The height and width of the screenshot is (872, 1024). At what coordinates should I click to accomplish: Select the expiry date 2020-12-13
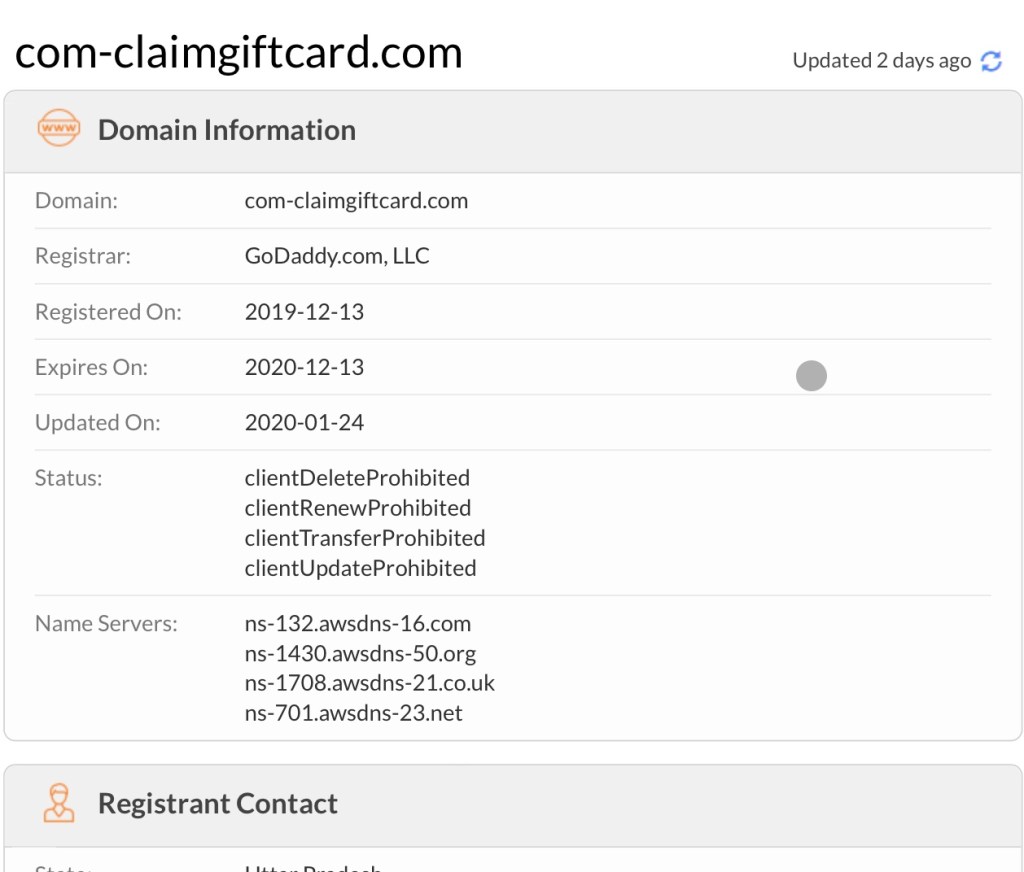coord(304,367)
